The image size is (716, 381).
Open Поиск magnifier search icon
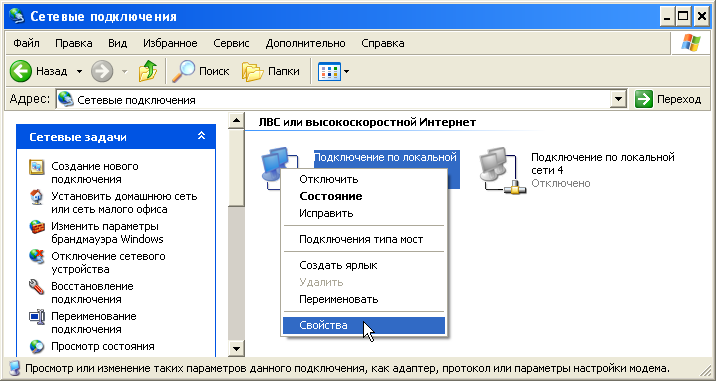[183, 71]
